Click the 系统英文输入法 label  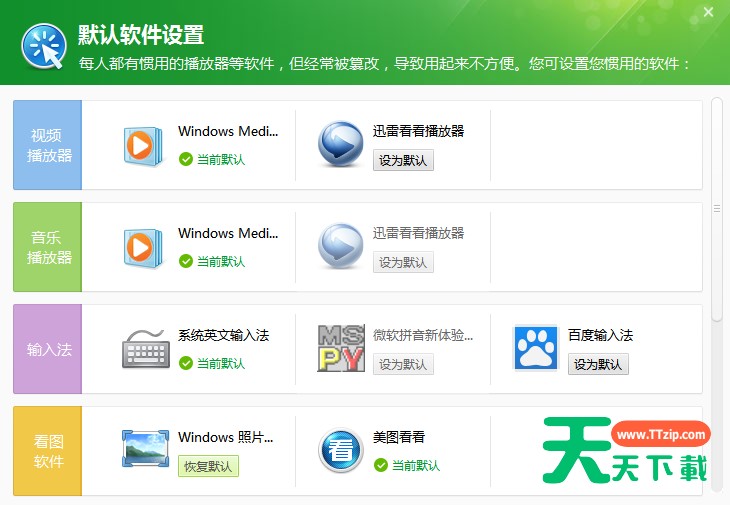pyautogui.click(x=223, y=335)
